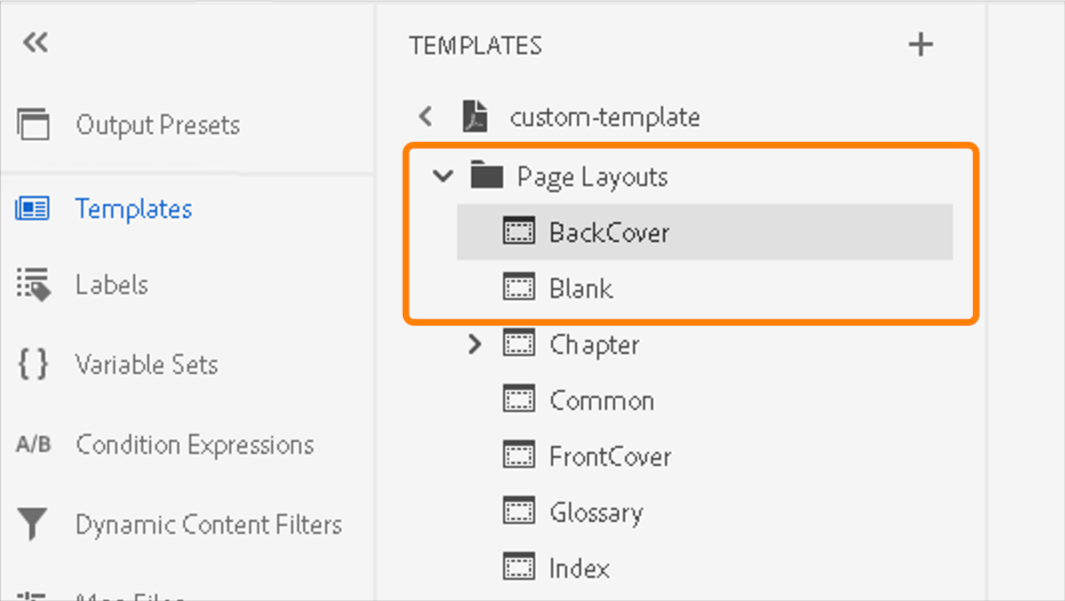This screenshot has height=601, width=1065.
Task: Collapse the Page Layouts folder
Action: coord(443,175)
